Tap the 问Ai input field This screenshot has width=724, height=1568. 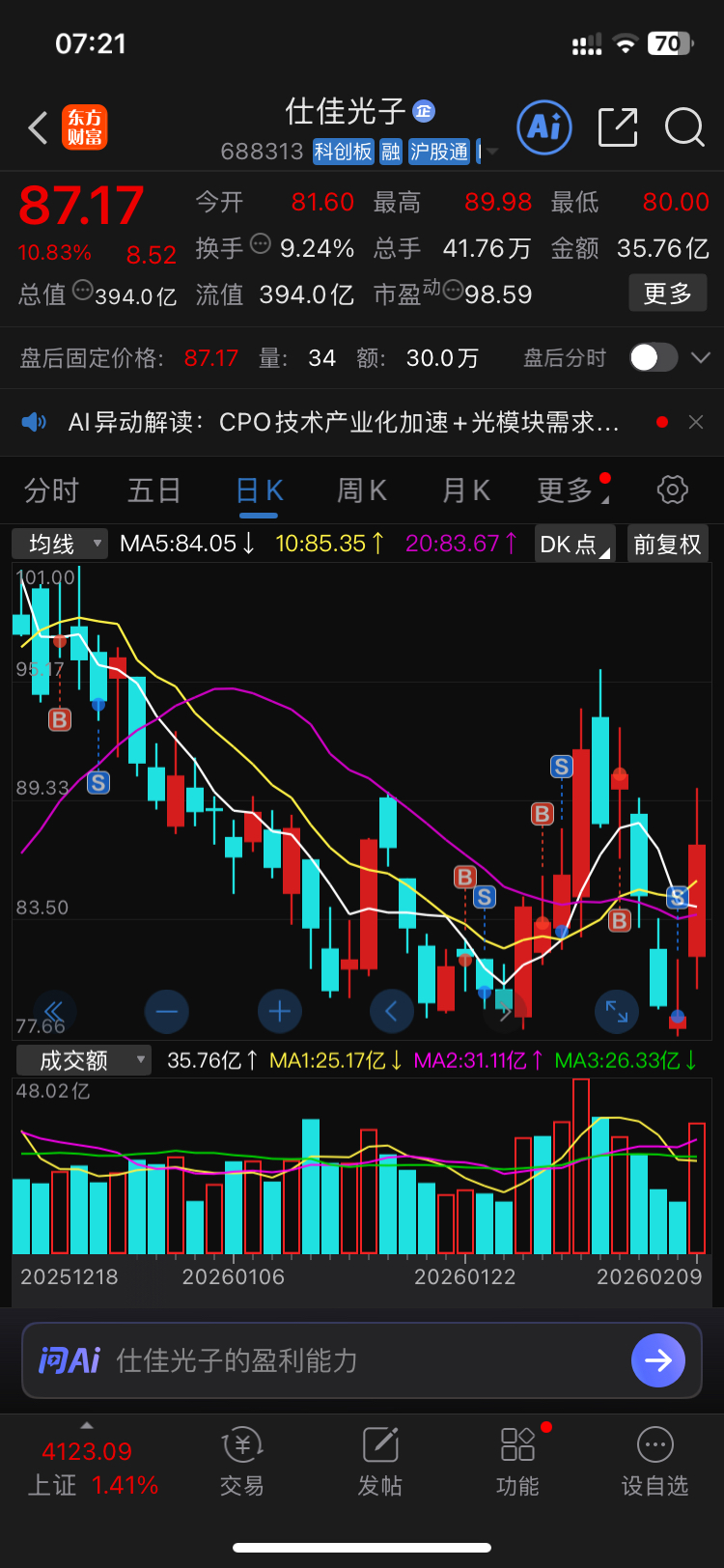pyautogui.click(x=361, y=1360)
